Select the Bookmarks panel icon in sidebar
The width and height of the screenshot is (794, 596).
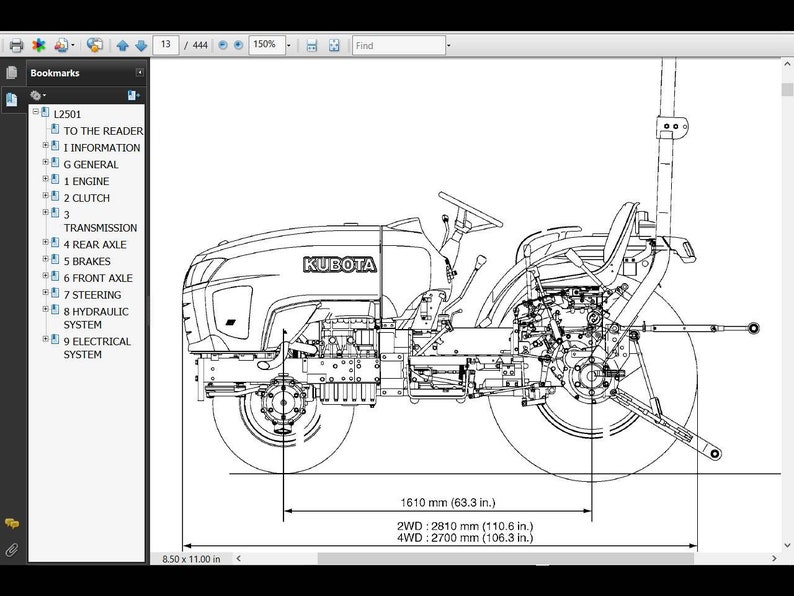pyautogui.click(x=11, y=98)
